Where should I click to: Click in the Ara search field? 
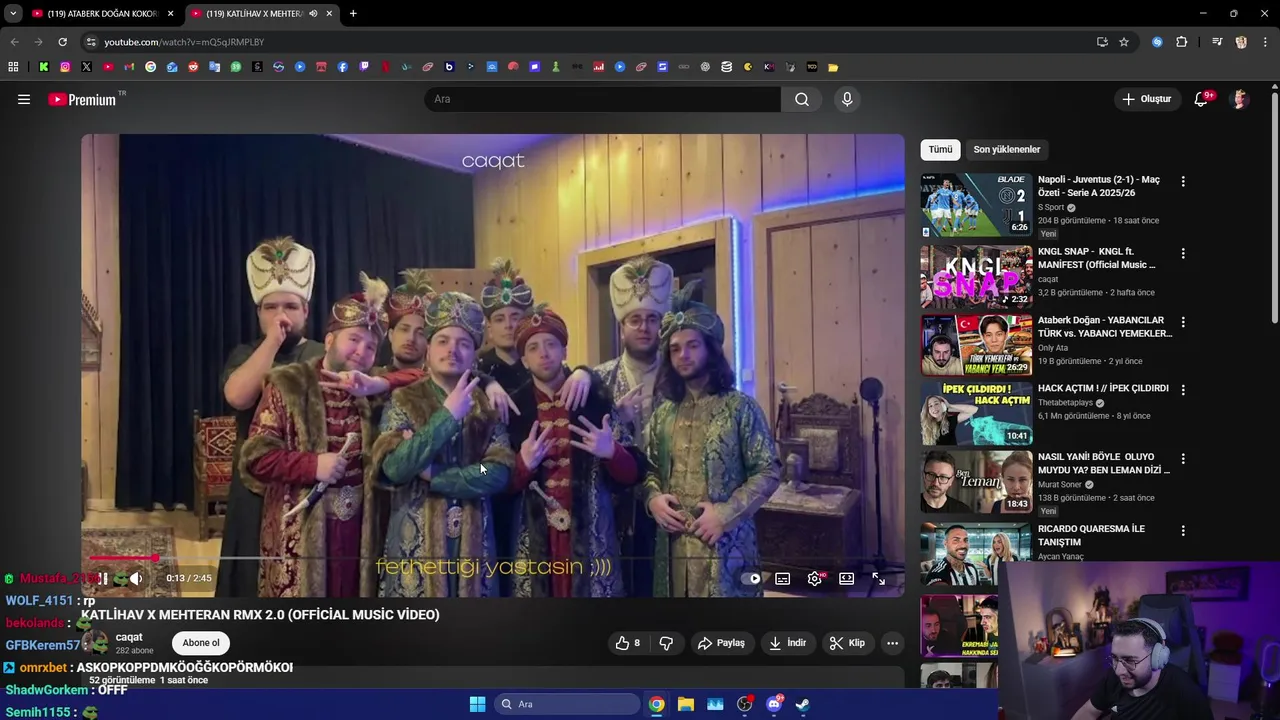pyautogui.click(x=603, y=99)
